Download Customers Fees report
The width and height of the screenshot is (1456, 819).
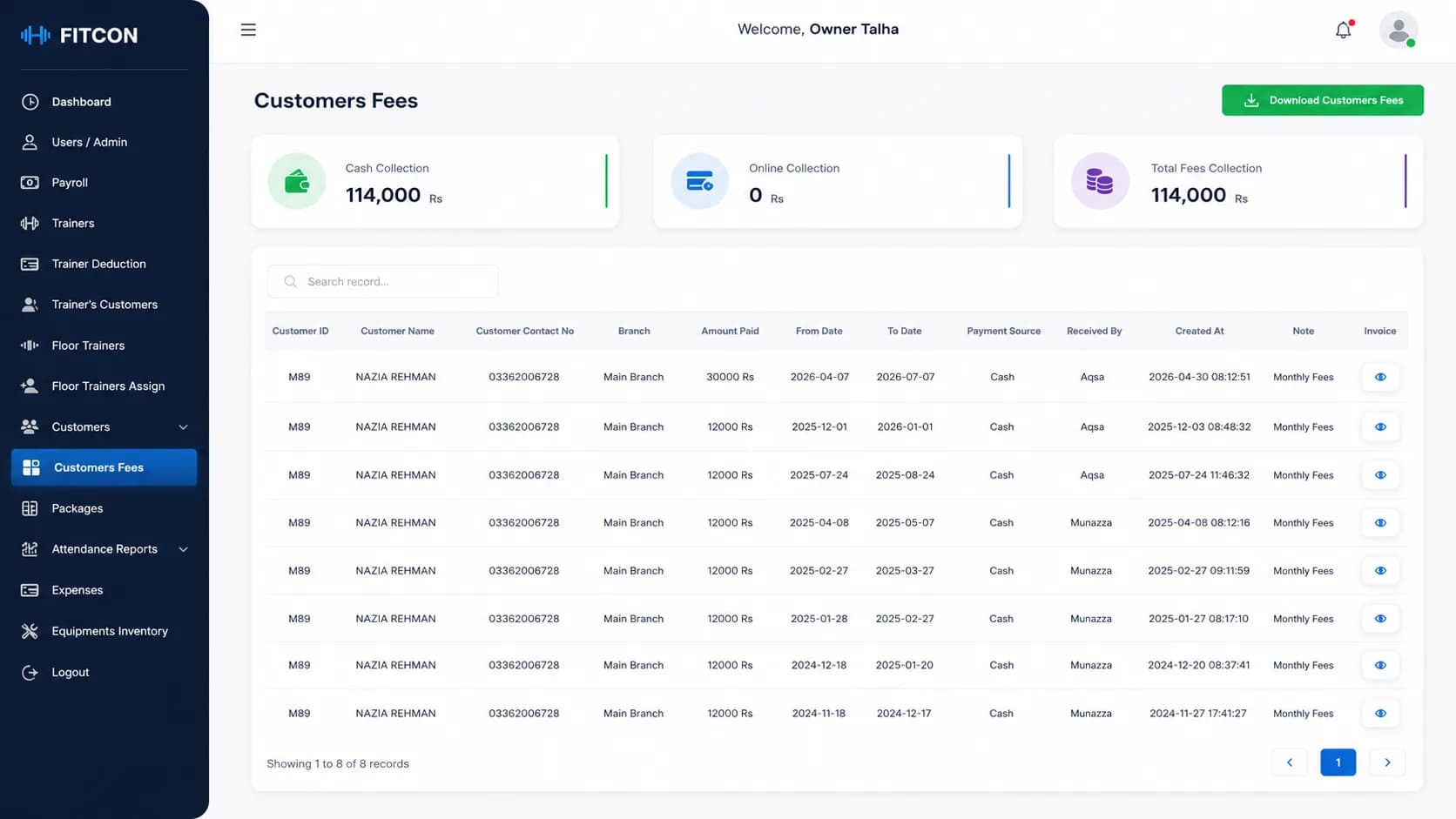(1322, 100)
